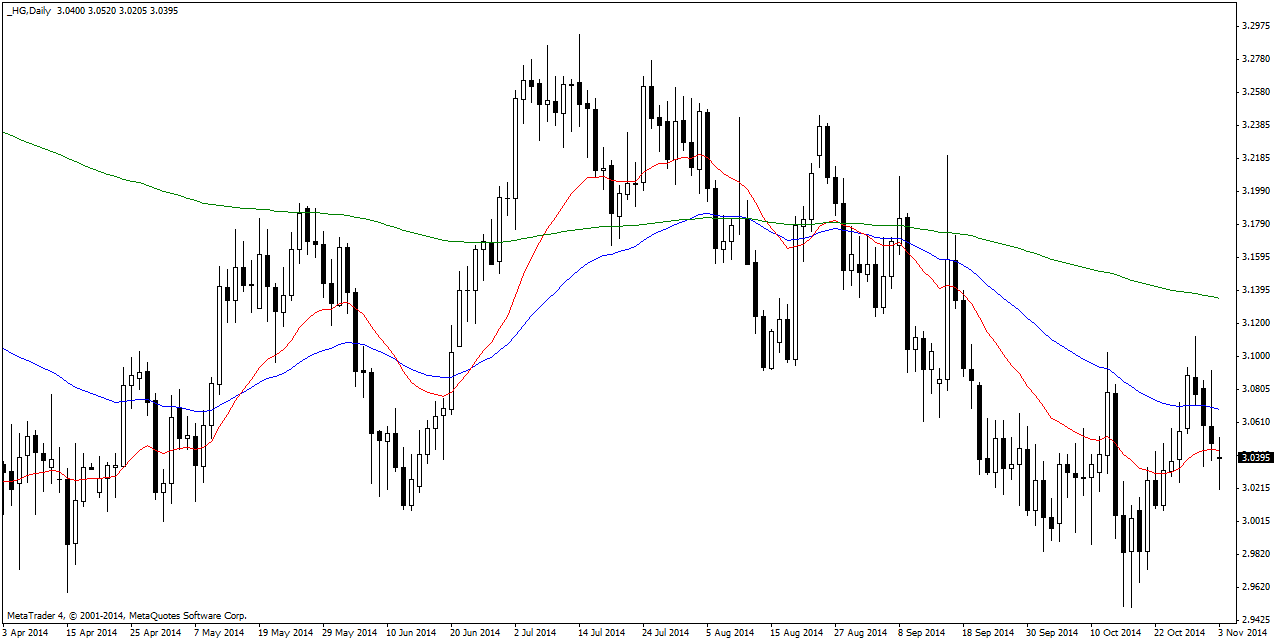Image resolution: width=1276 pixels, height=641 pixels.
Task: Select the 3.1000 price level label
Action: pos(1254,356)
